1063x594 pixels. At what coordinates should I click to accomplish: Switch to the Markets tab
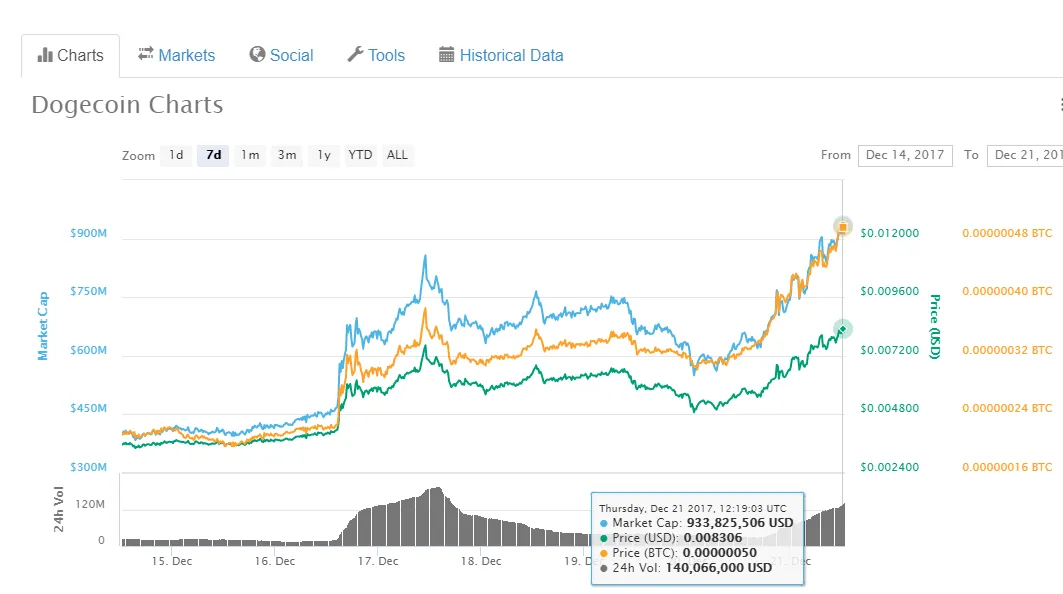pyautogui.click(x=176, y=56)
